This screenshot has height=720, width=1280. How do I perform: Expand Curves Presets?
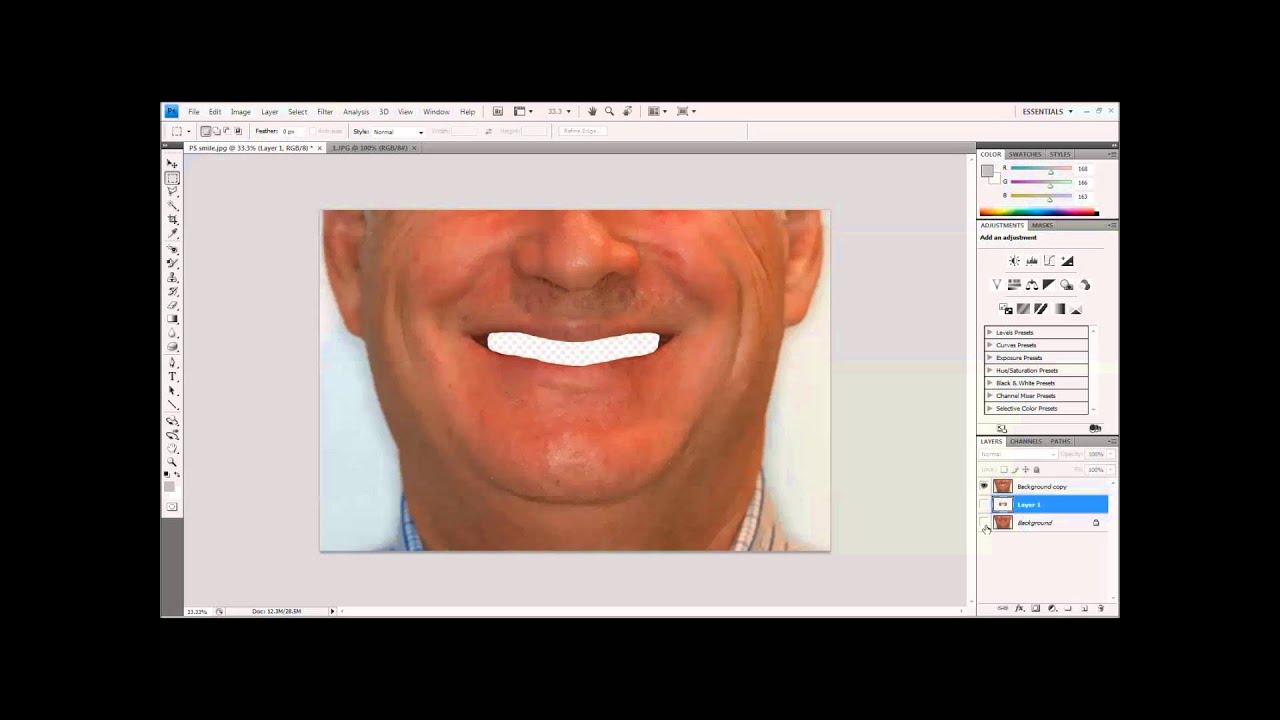click(x=990, y=345)
